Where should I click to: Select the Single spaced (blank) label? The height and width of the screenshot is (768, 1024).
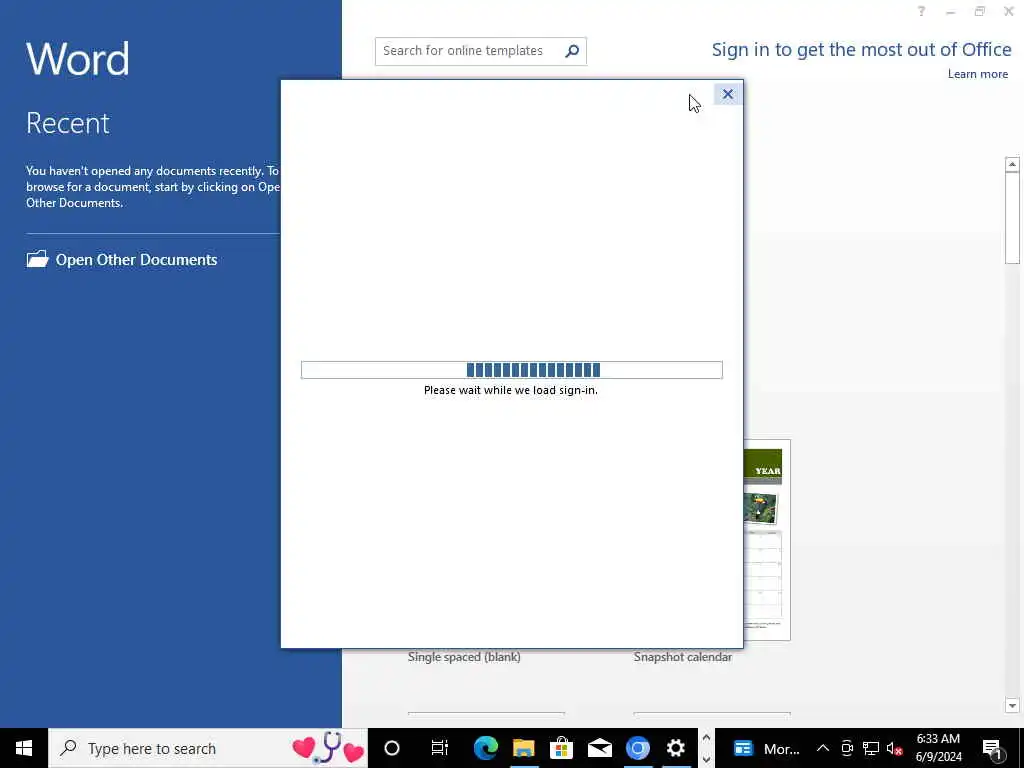point(464,657)
